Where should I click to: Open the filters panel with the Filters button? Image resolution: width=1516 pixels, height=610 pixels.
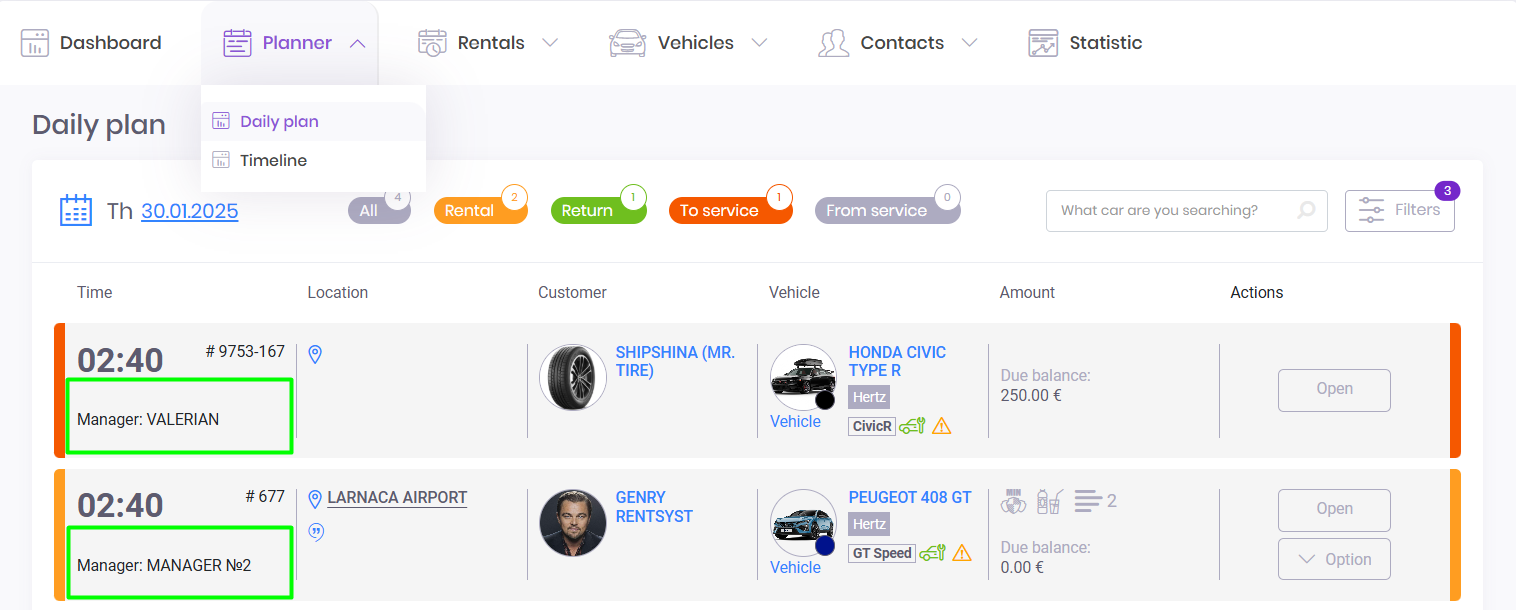[x=1399, y=211]
